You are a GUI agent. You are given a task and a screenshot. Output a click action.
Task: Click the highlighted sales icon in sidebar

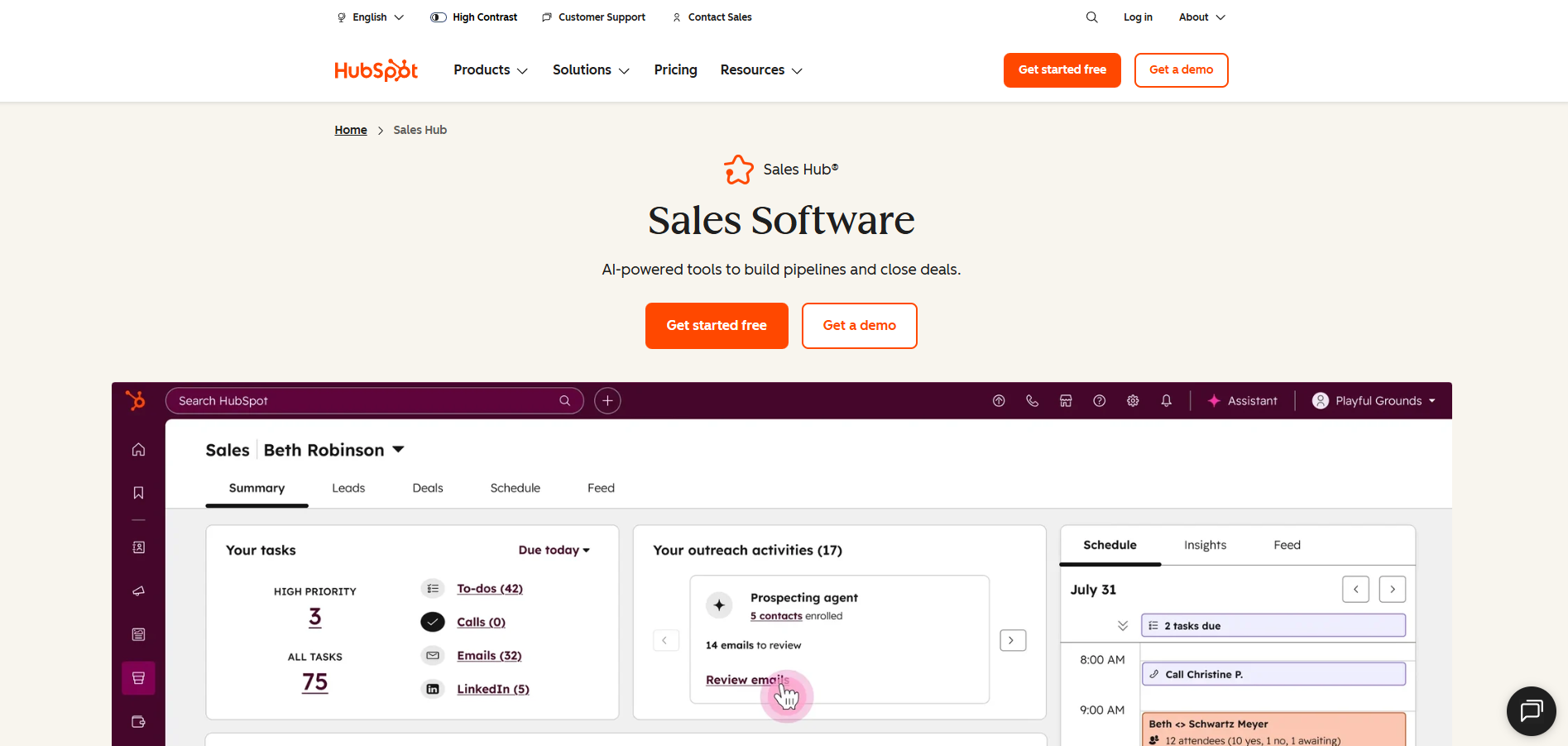tap(138, 678)
